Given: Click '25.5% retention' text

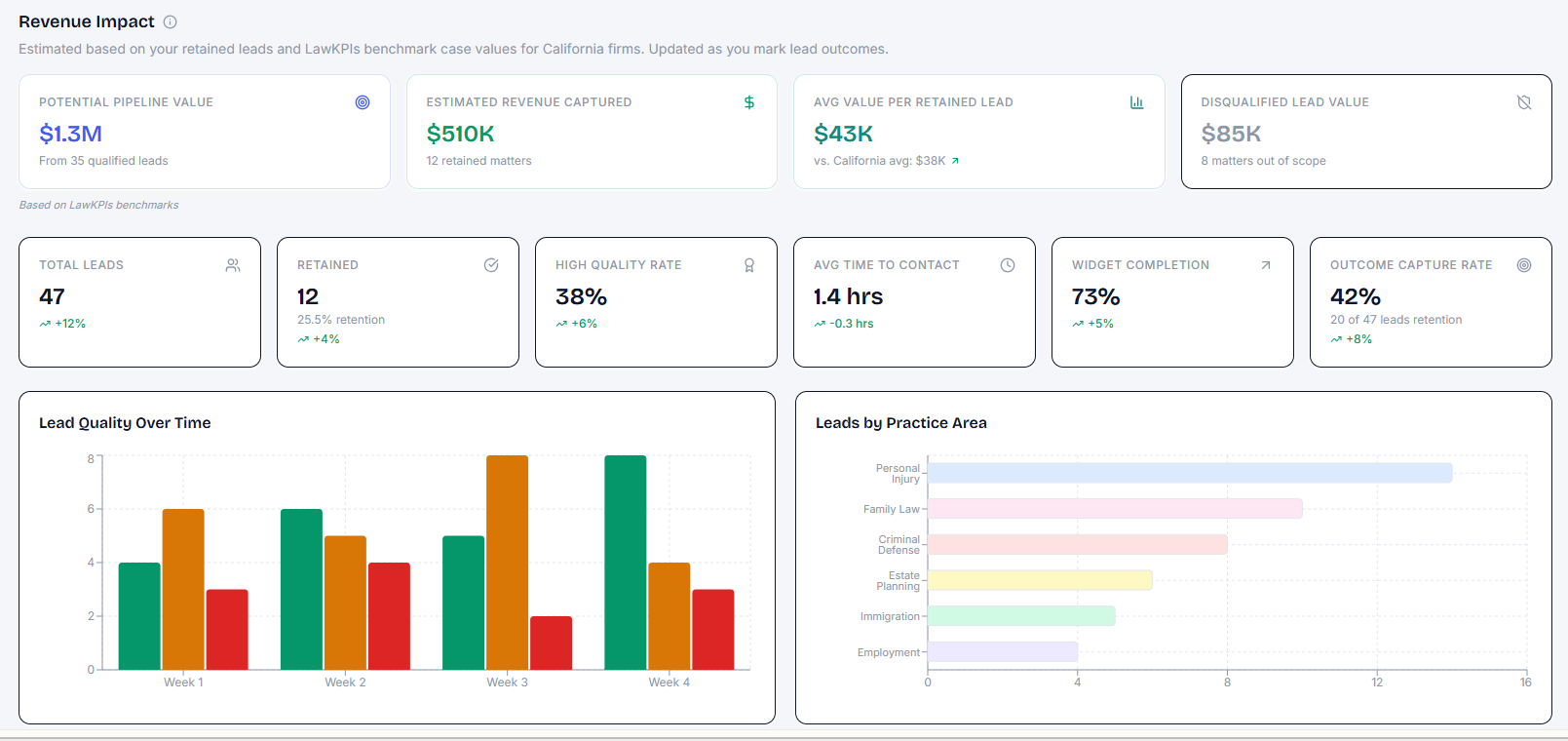Looking at the screenshot, I should tap(341, 320).
